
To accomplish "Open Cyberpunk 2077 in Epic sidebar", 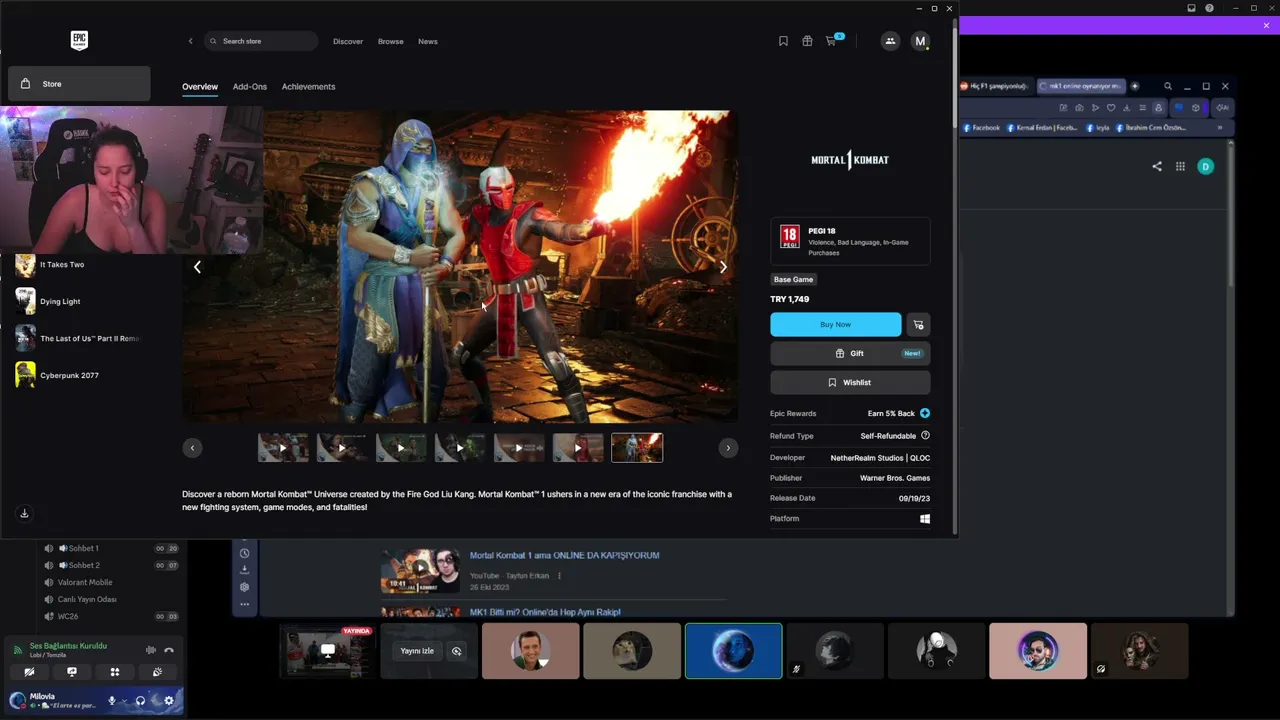I will (x=69, y=375).
